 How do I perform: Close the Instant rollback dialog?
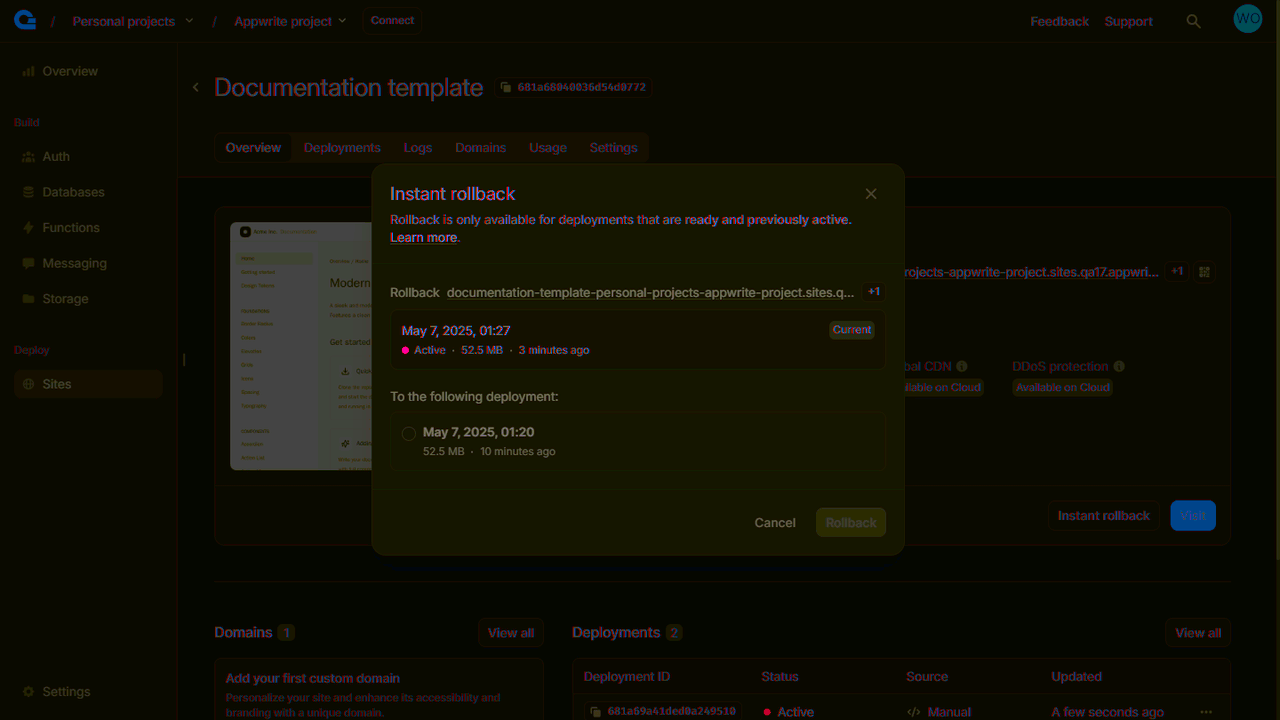[871, 194]
